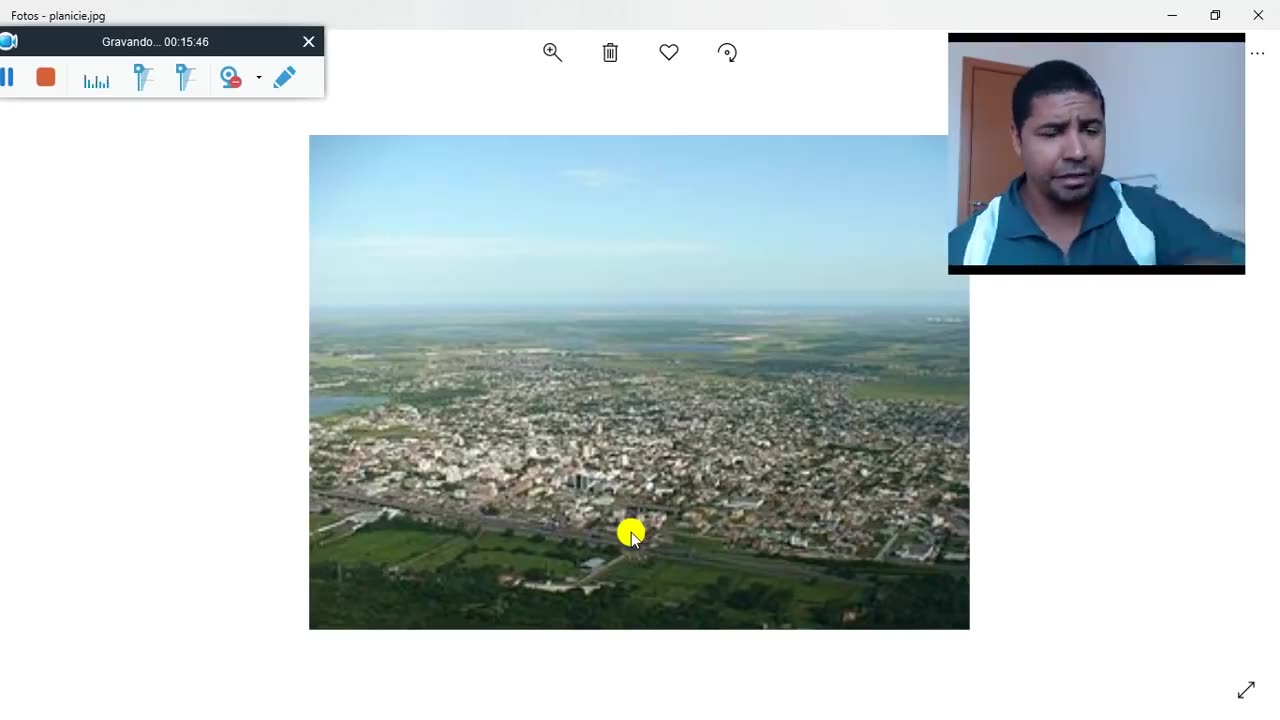The image size is (1280, 720).
Task: Rotate the photo
Action: [x=727, y=53]
